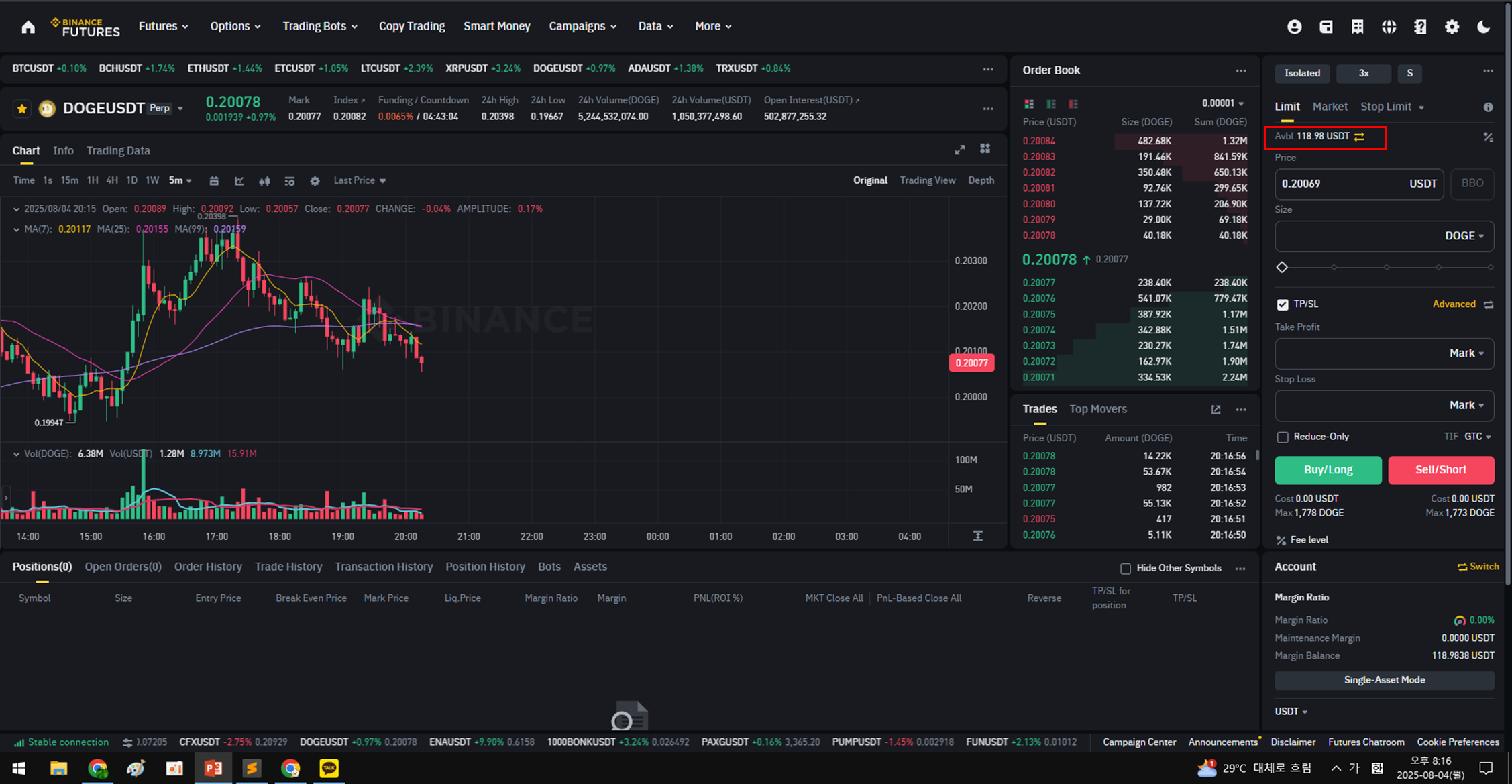1512x784 pixels.
Task: Click the calculator icon in order panel
Action: click(x=1488, y=137)
